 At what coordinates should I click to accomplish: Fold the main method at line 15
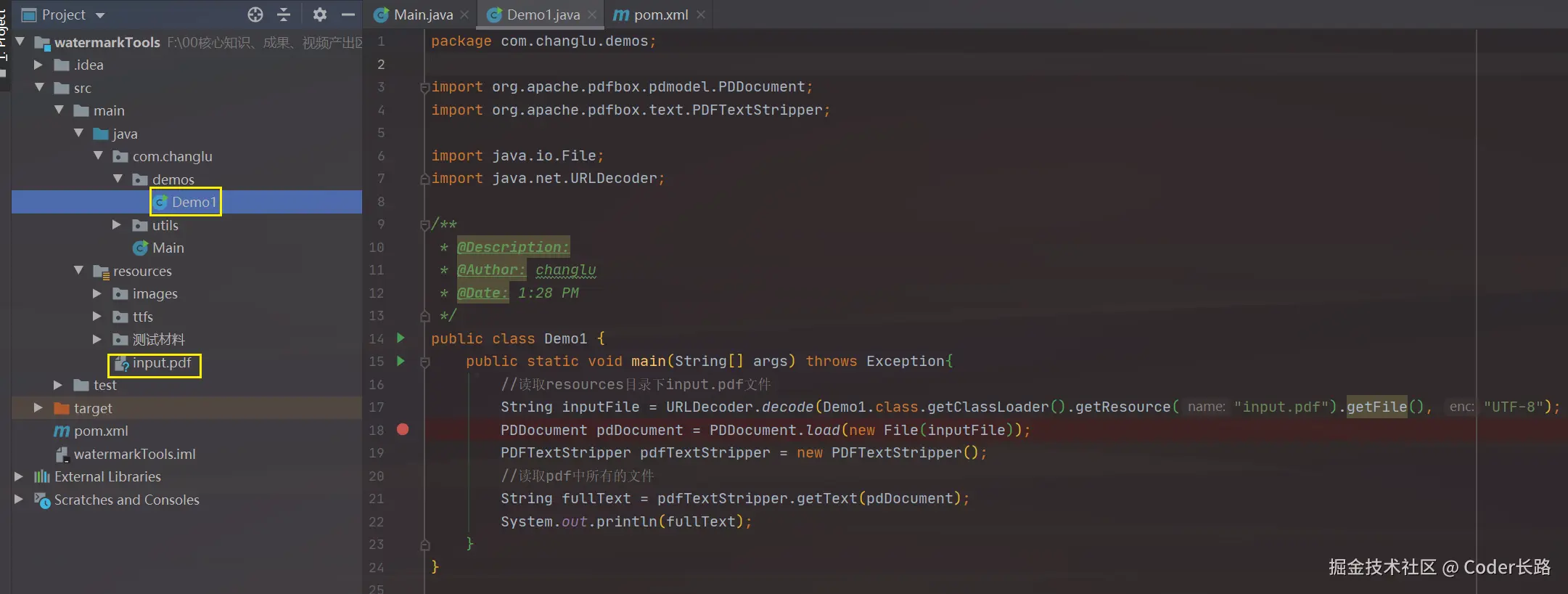(425, 362)
